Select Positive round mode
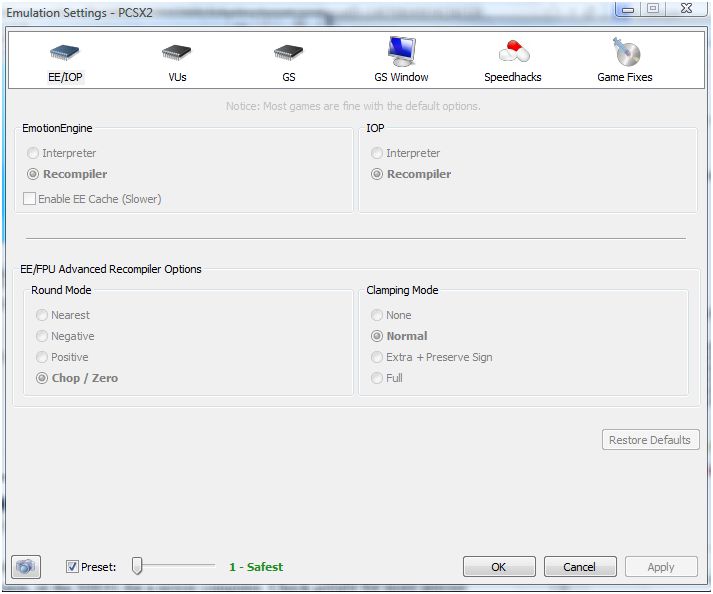713x594 pixels. pos(42,357)
